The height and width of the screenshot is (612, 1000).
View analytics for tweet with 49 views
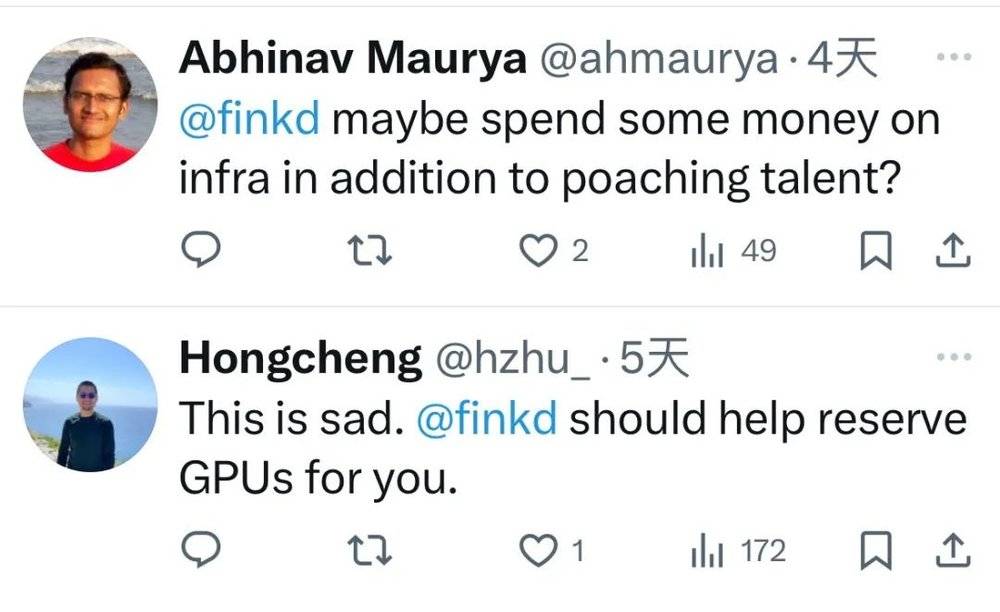click(x=705, y=251)
